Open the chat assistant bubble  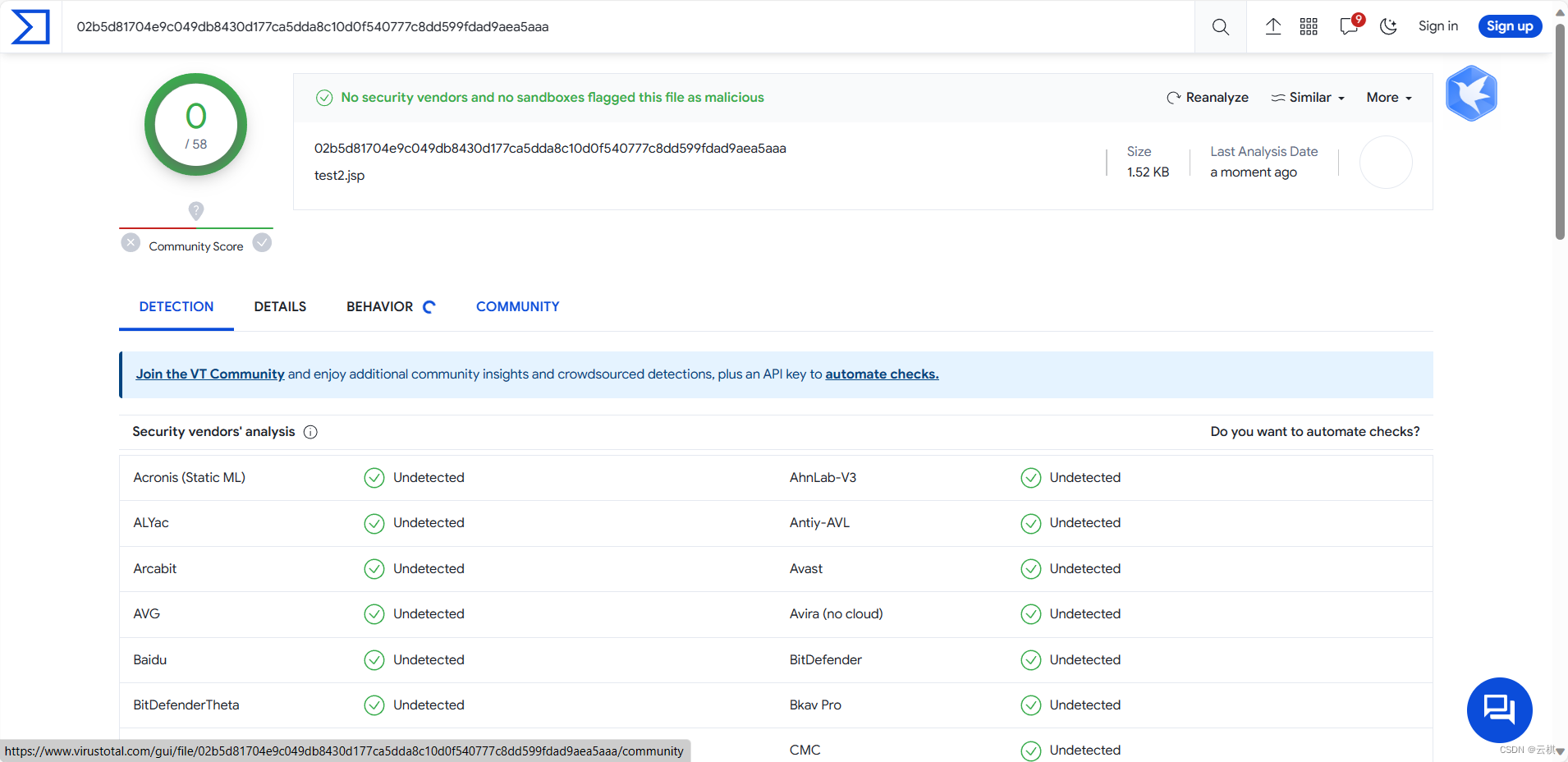(1499, 709)
